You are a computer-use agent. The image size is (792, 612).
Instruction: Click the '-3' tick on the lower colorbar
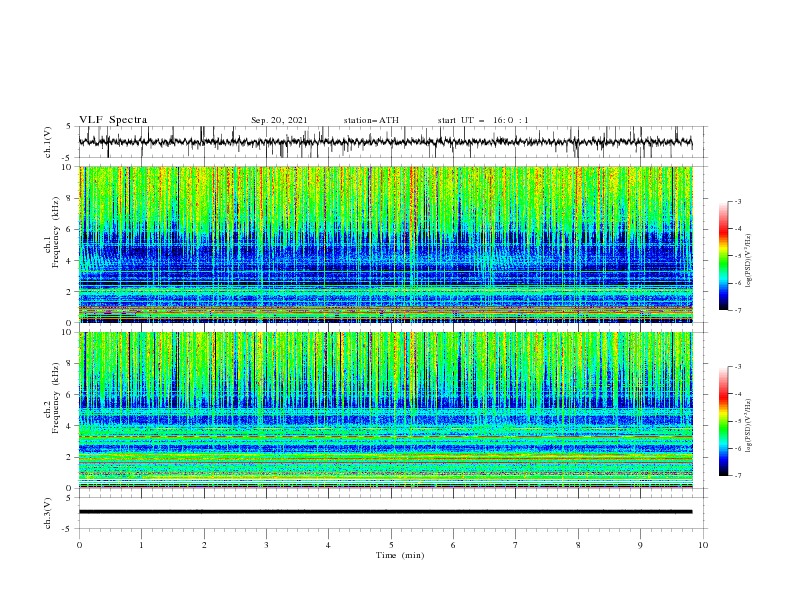737,367
